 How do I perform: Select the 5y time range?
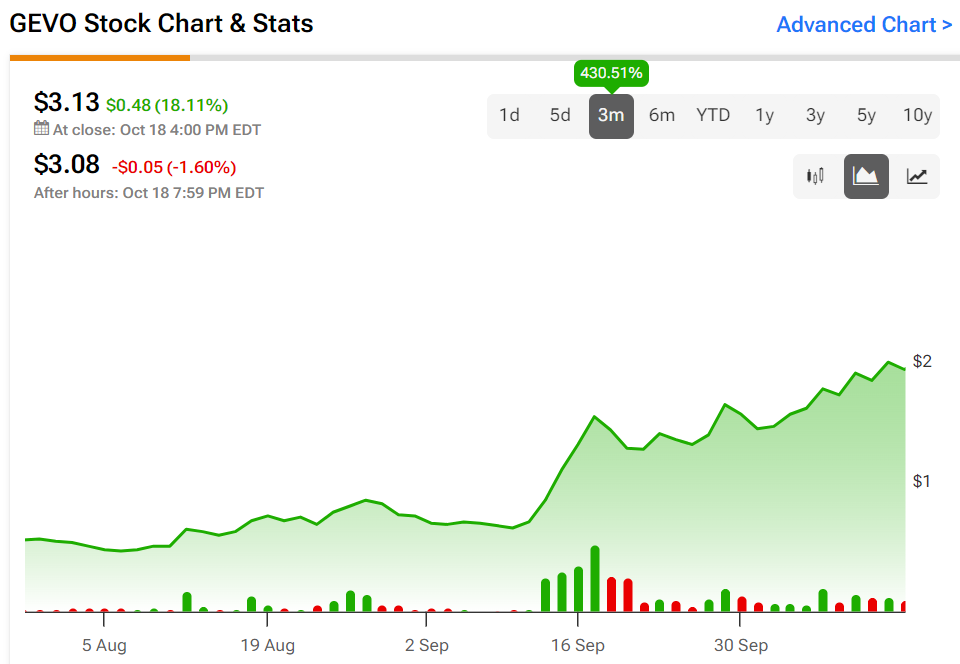tap(866, 115)
